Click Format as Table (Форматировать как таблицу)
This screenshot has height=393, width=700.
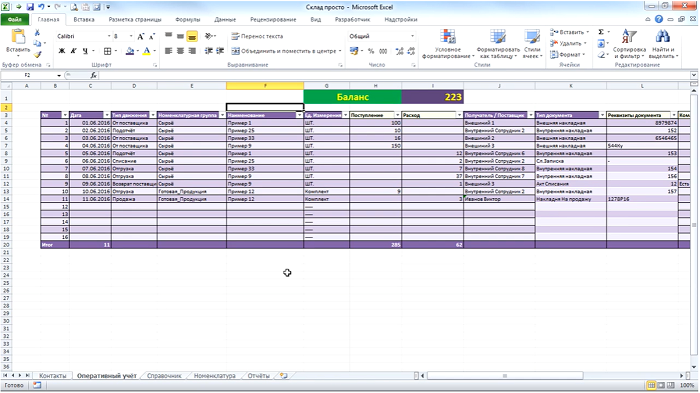[498, 44]
